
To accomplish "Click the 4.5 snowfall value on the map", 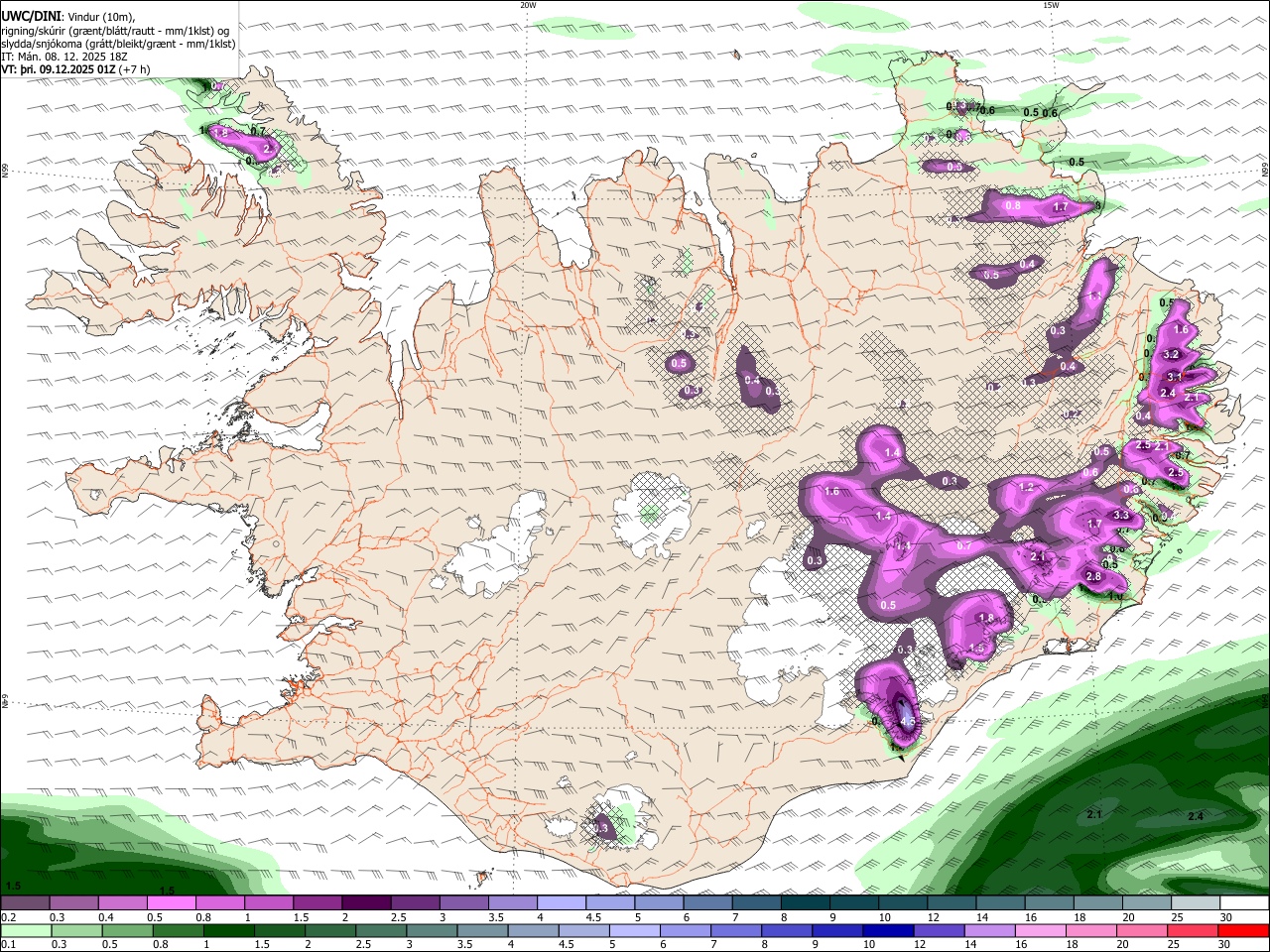I will pos(908,722).
